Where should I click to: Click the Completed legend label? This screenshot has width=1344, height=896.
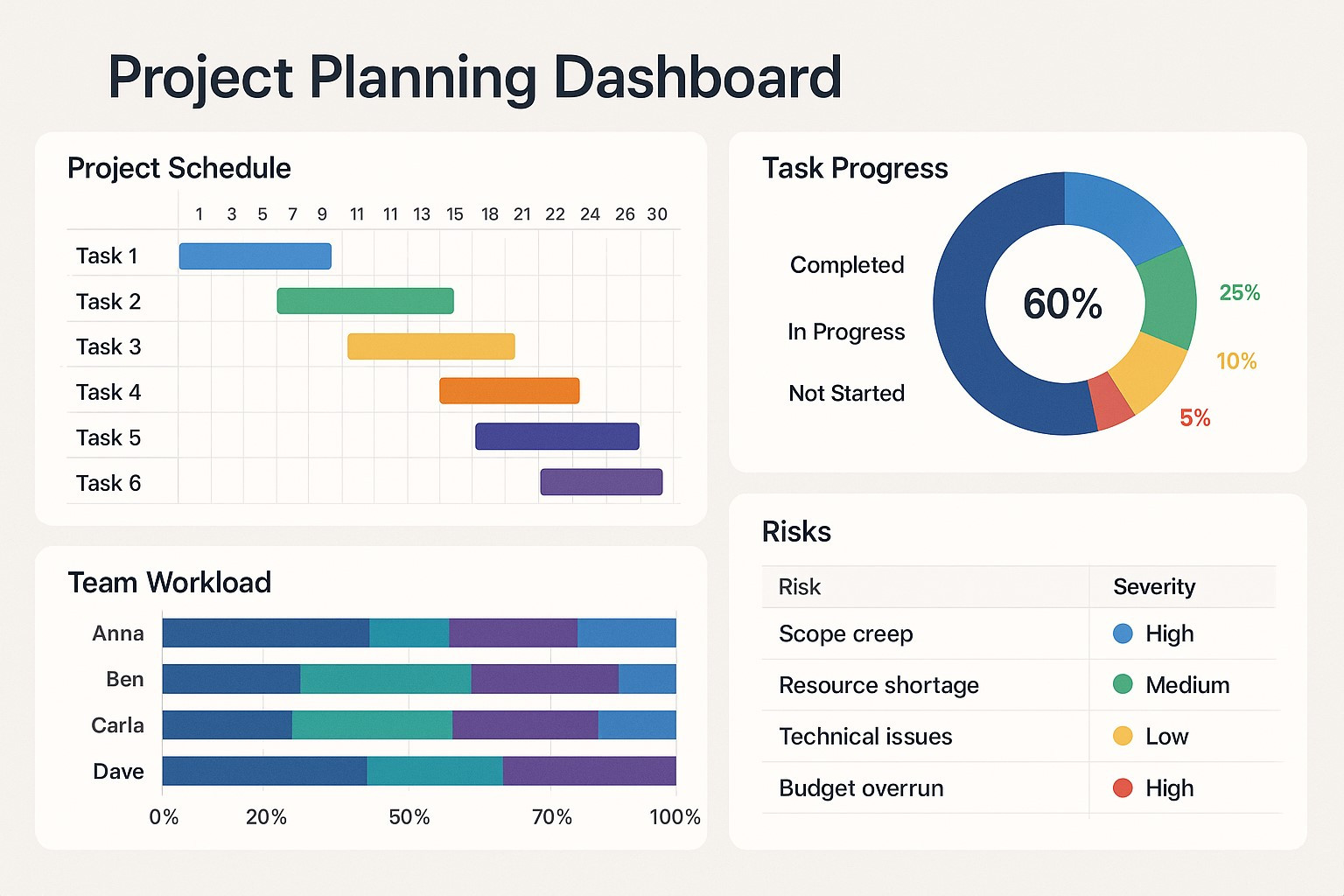coord(847,265)
